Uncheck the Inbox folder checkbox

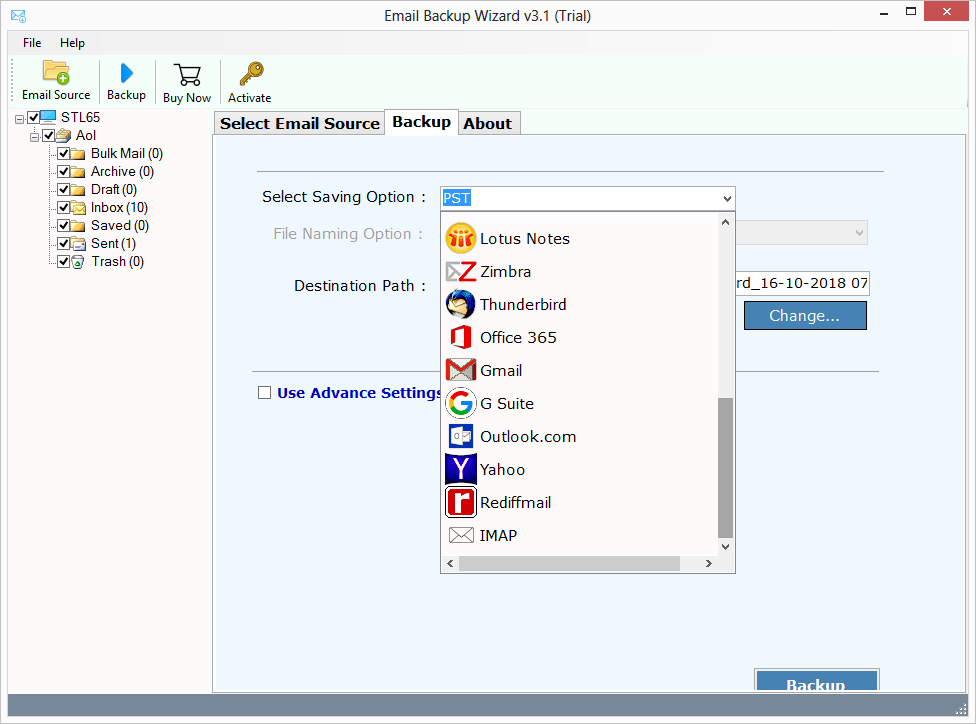pyautogui.click(x=63, y=207)
